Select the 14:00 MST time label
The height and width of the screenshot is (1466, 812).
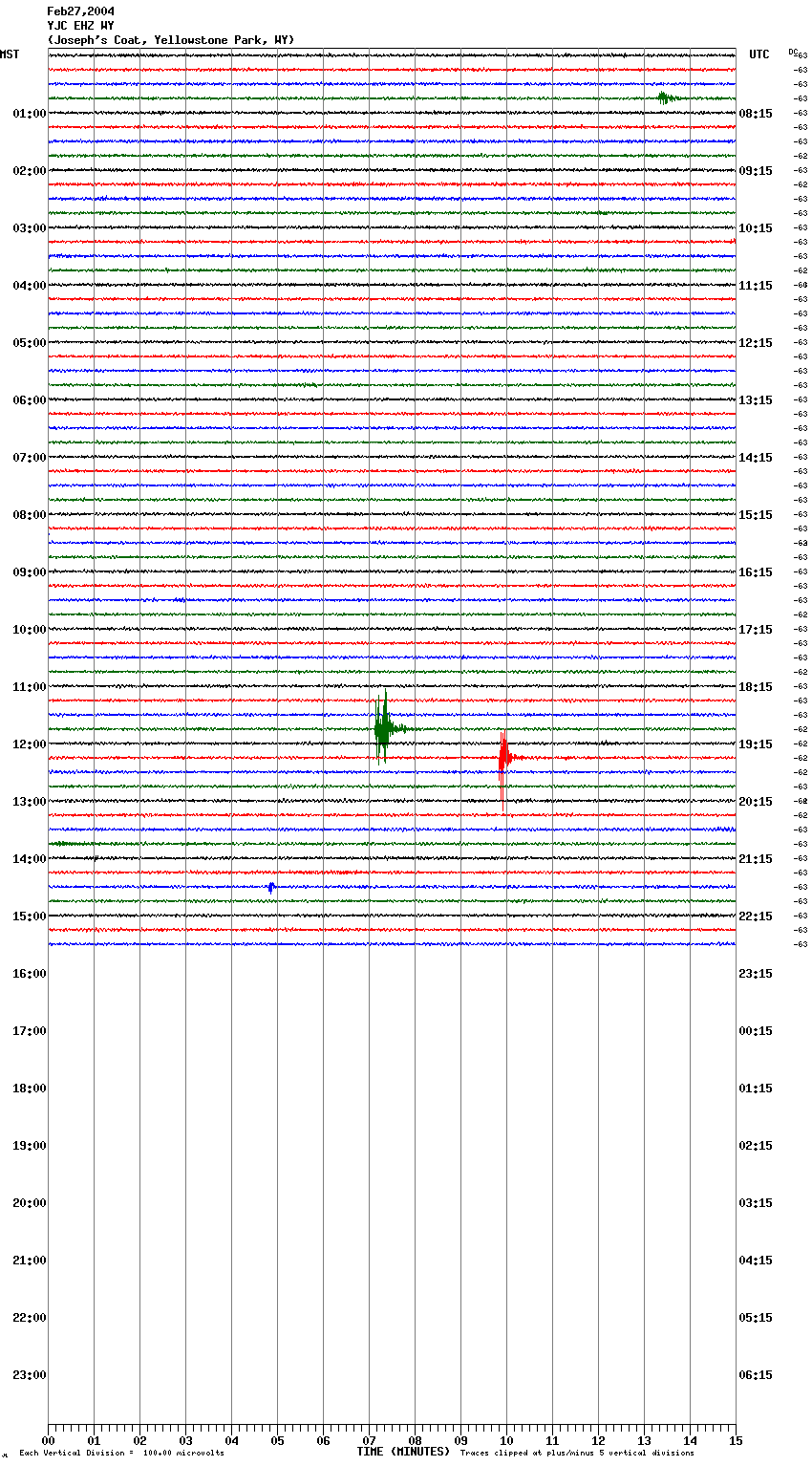coord(30,859)
